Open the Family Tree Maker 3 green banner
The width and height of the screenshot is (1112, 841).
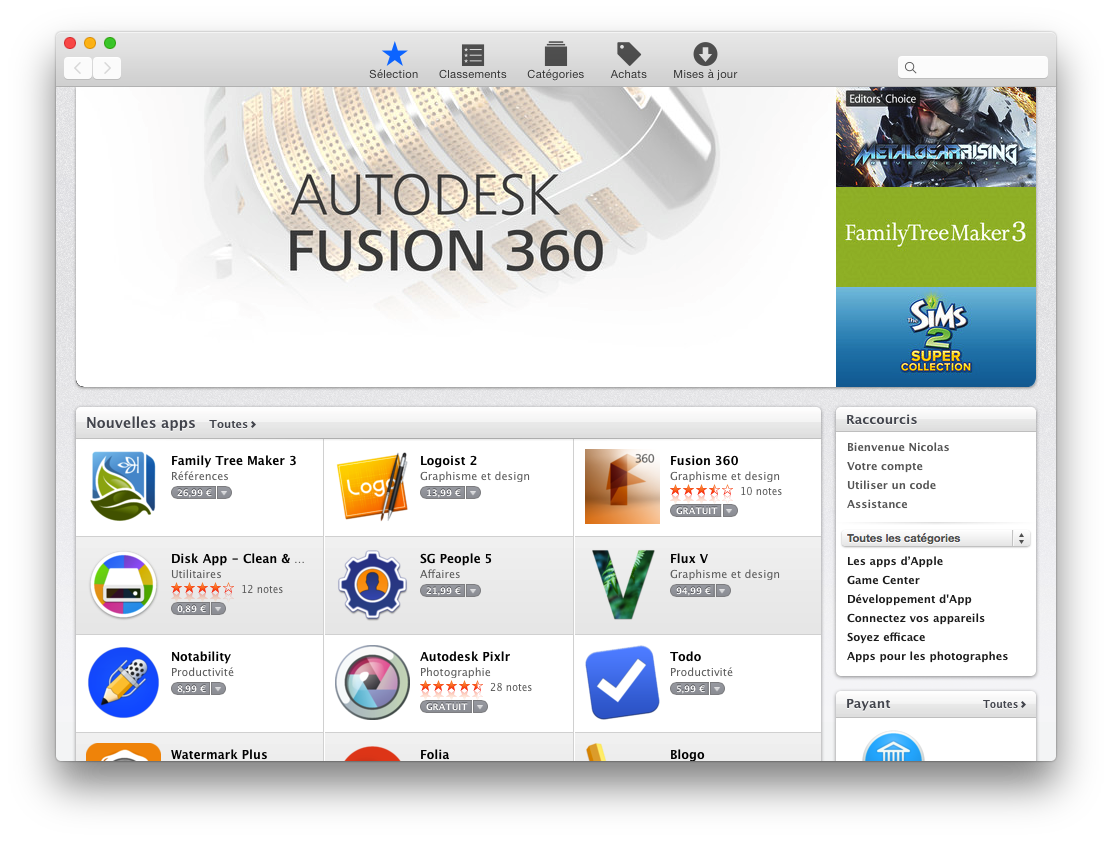pyautogui.click(x=935, y=237)
